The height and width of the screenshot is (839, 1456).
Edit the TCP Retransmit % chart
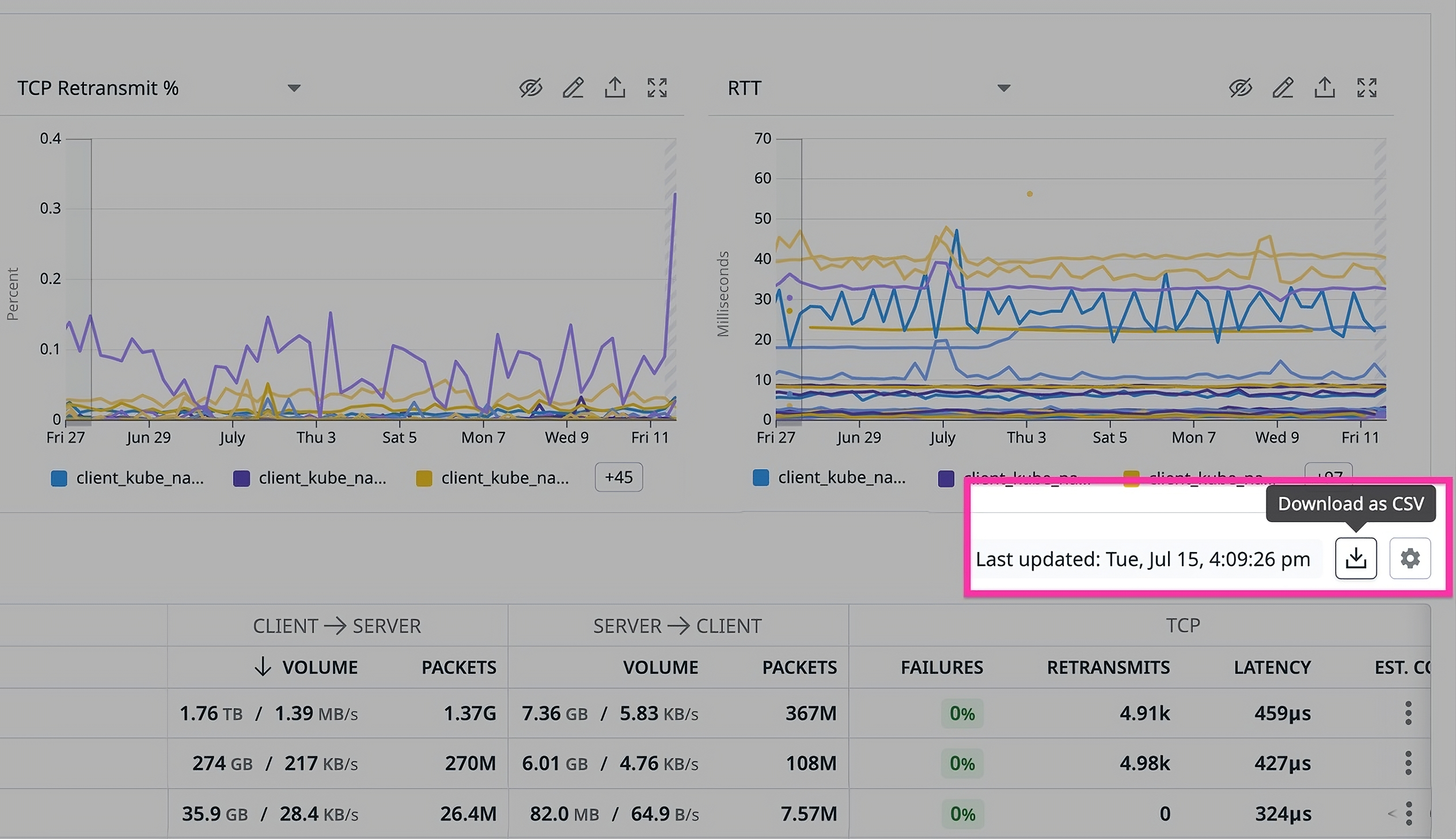click(x=573, y=88)
